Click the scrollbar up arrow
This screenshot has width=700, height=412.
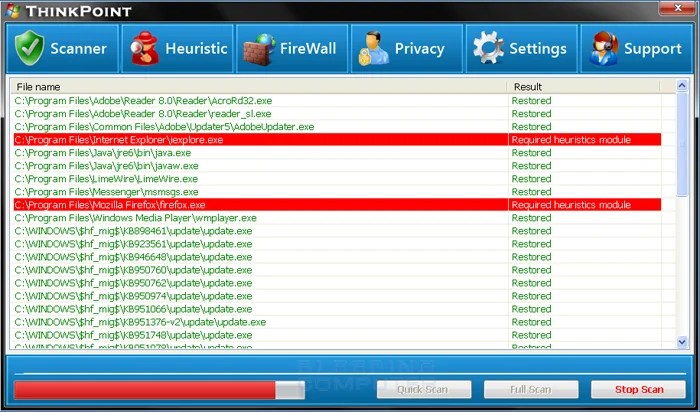(682, 85)
